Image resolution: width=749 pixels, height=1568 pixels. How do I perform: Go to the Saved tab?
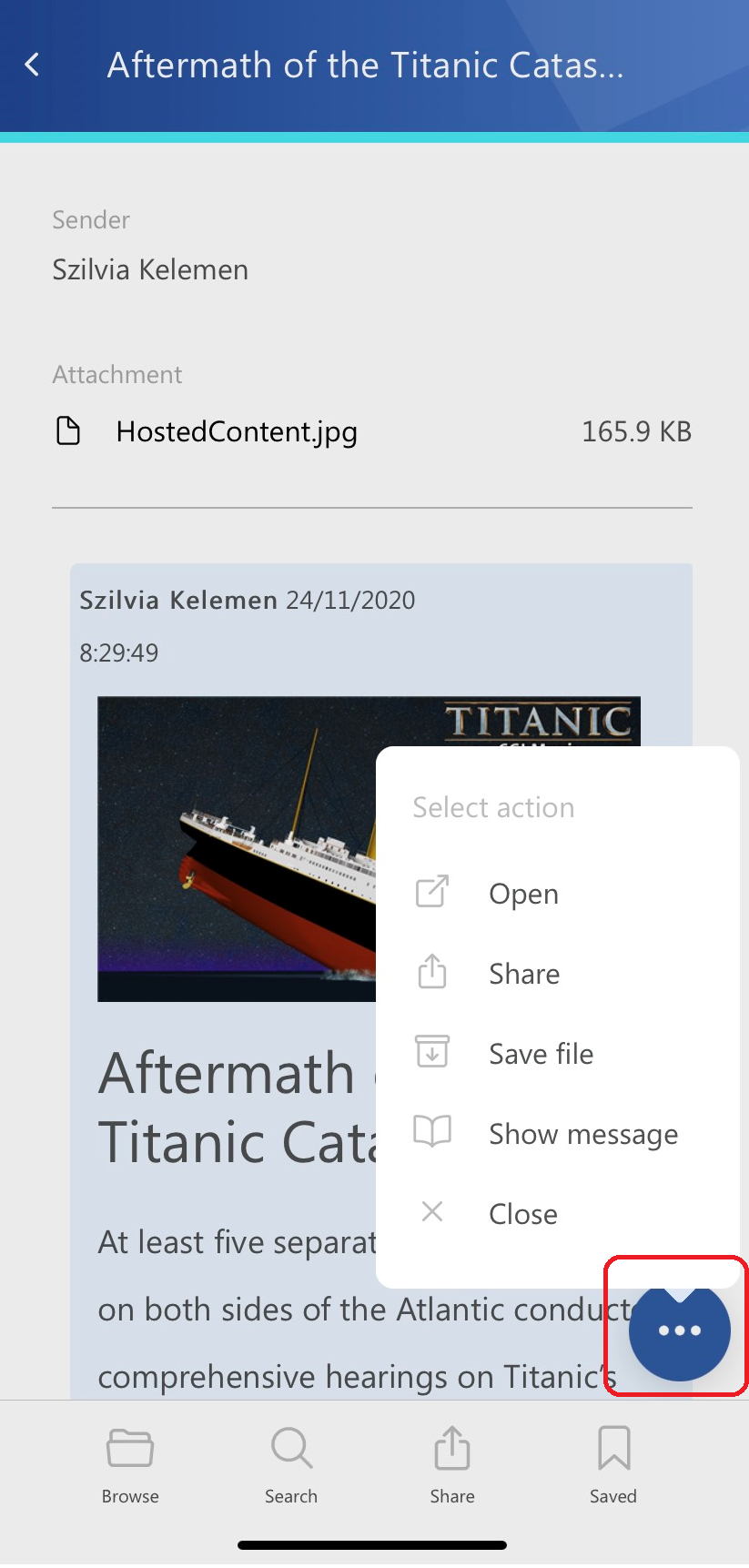(x=613, y=1464)
